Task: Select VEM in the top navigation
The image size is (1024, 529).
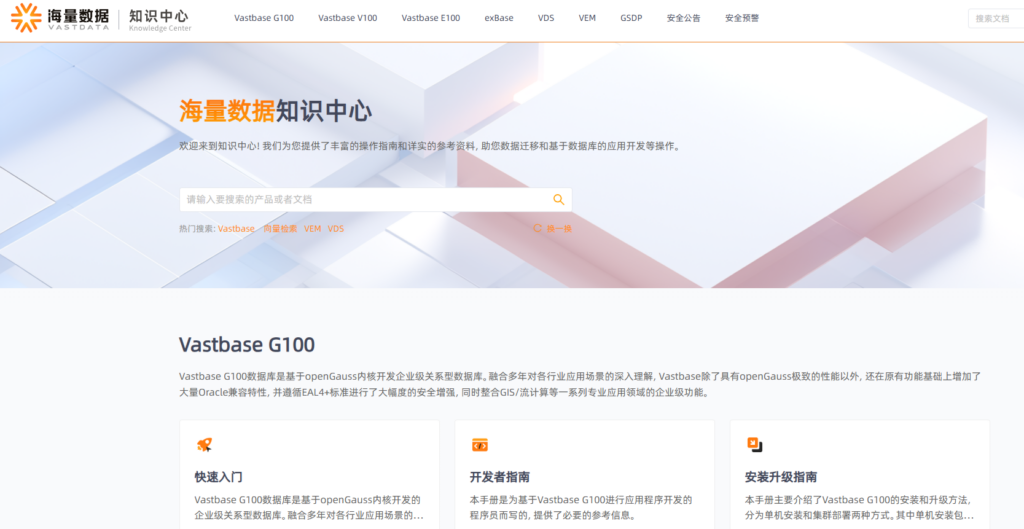Action: pyautogui.click(x=587, y=18)
